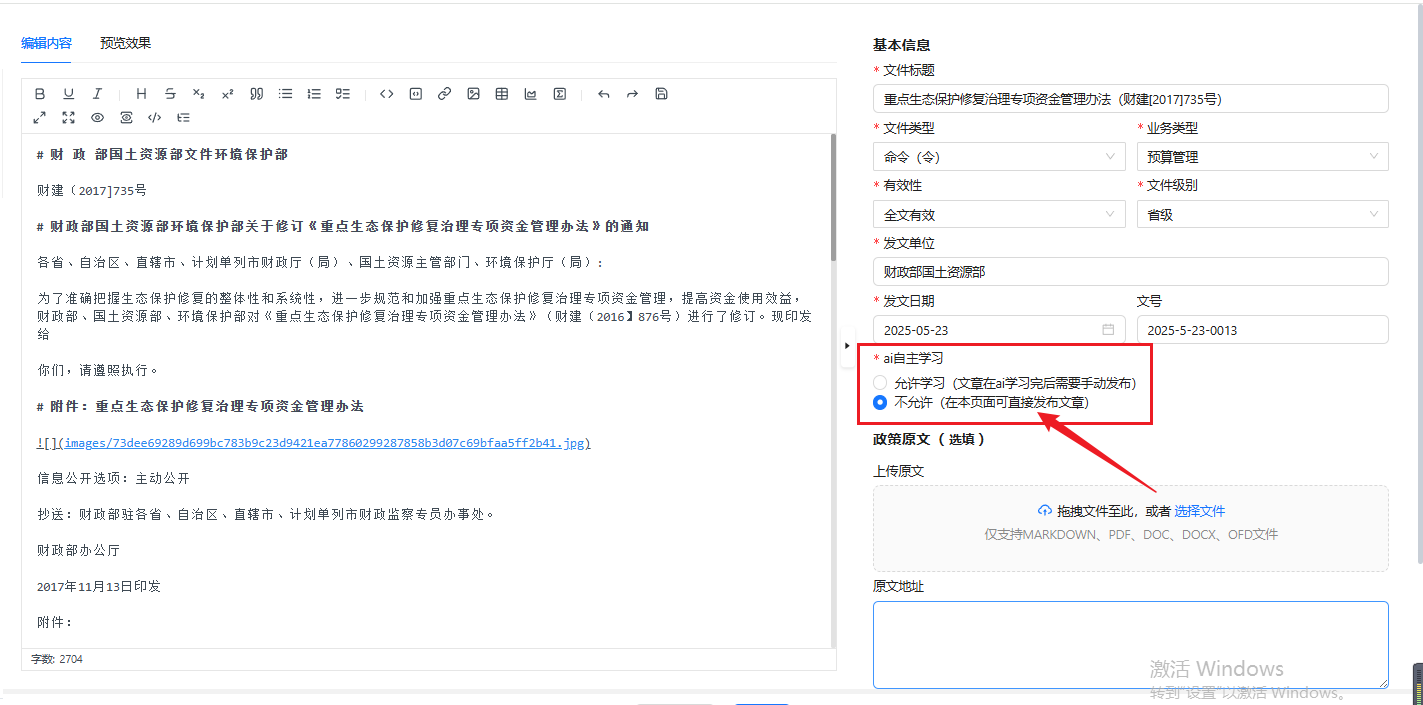Open the 文件类型 dropdown showing 命令（令）
Image resolution: width=1423 pixels, height=705 pixels.
[x=999, y=157]
